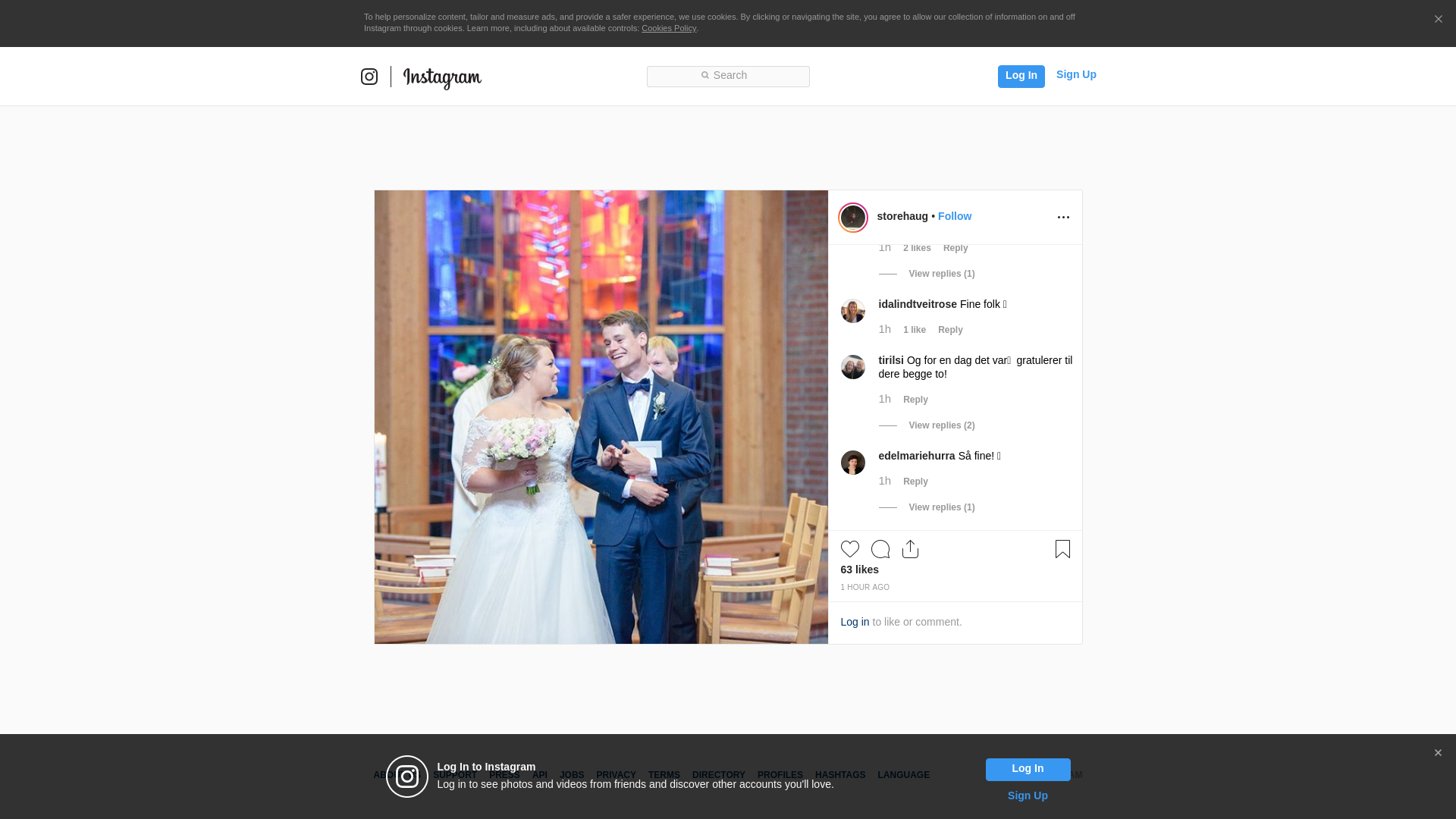Reply to edelmariehurra's comment
Screen dimensions: 1456x819
(915, 482)
